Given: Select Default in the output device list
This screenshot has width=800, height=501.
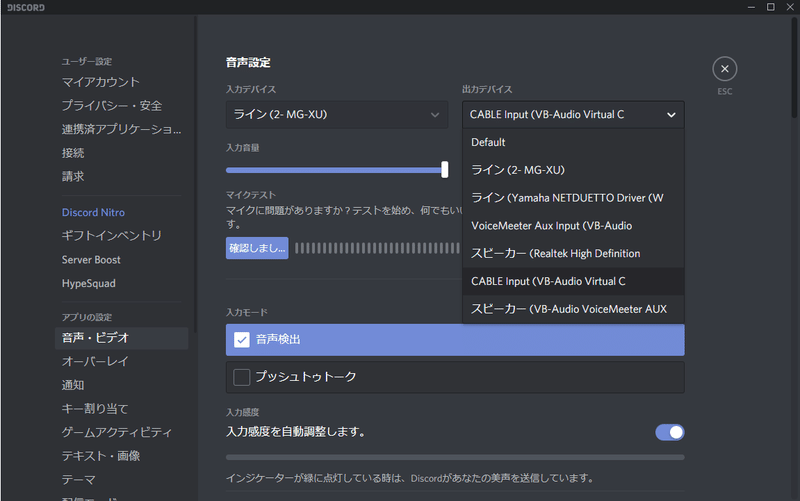Looking at the screenshot, I should pyautogui.click(x=573, y=142).
